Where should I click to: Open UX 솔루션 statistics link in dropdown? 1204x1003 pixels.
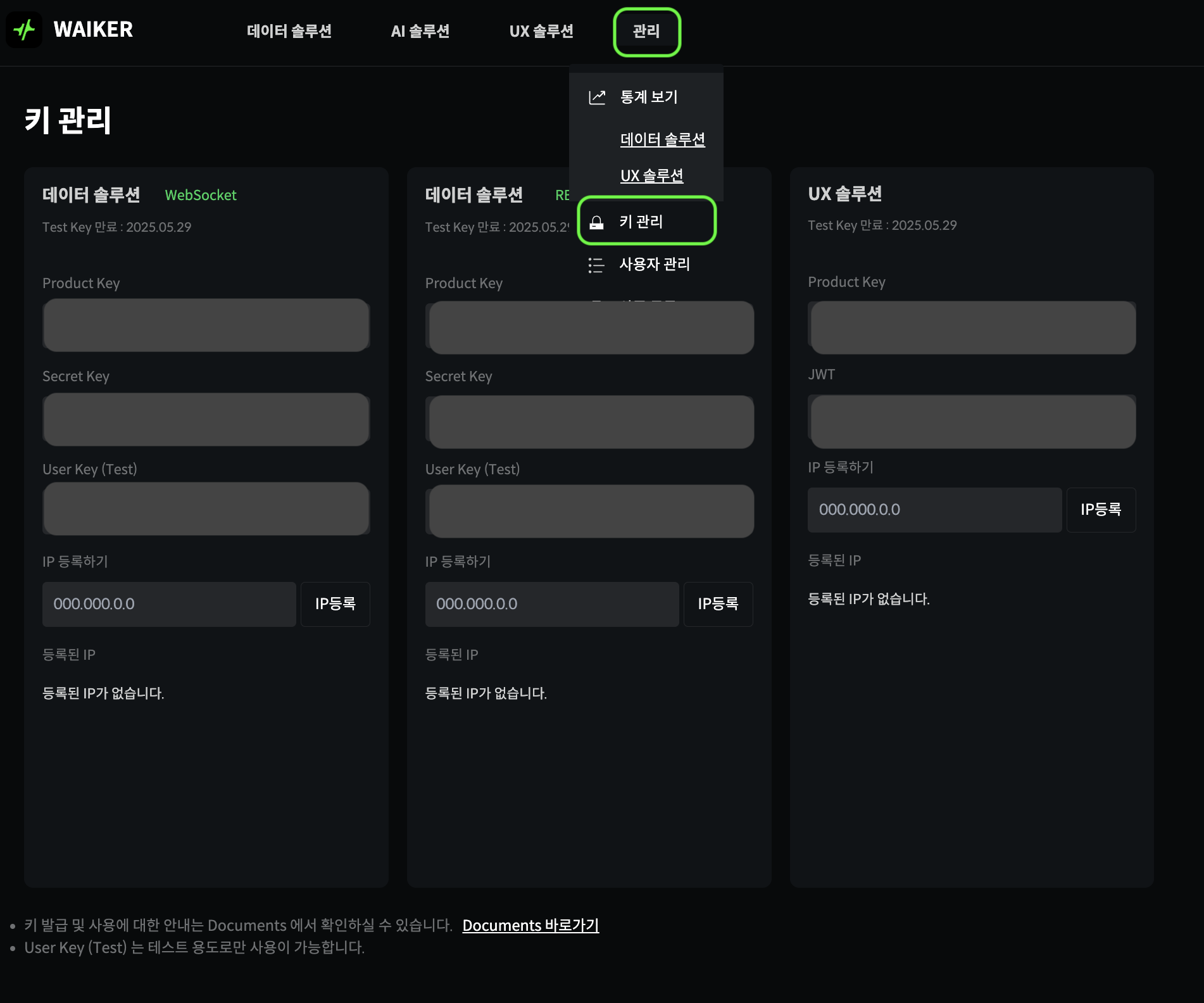(x=652, y=175)
